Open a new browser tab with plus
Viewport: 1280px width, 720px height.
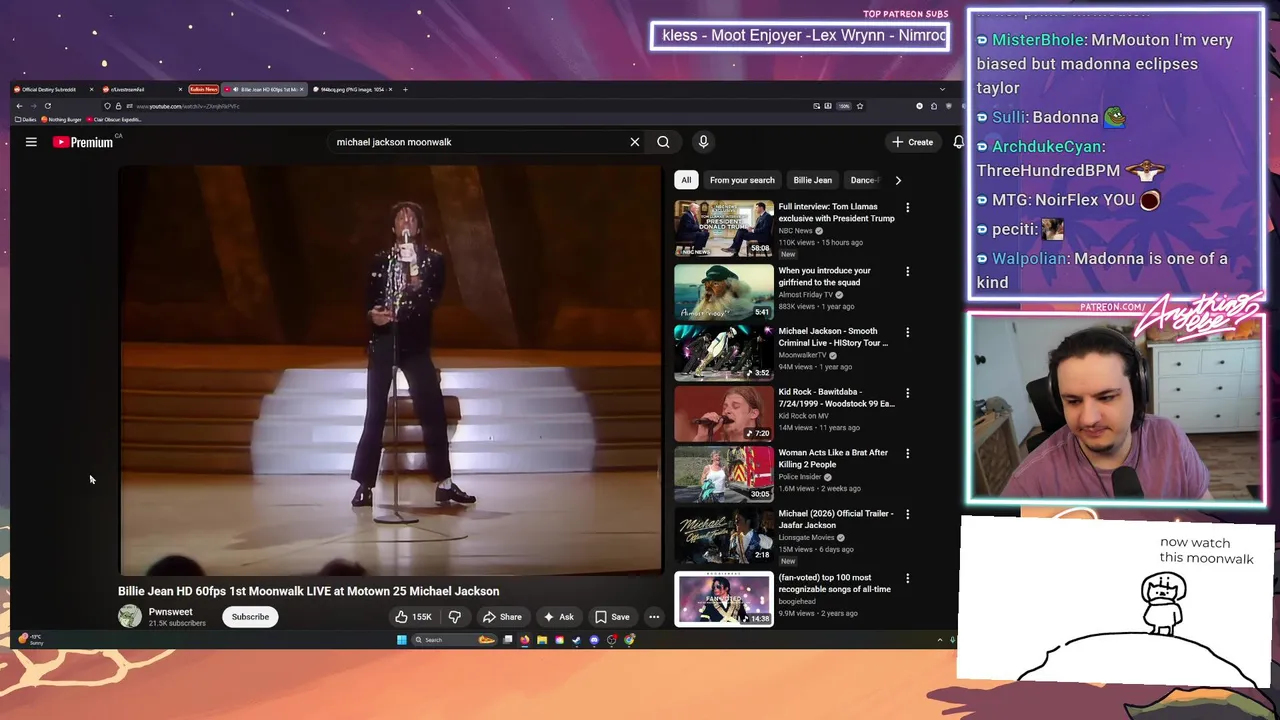tap(405, 89)
